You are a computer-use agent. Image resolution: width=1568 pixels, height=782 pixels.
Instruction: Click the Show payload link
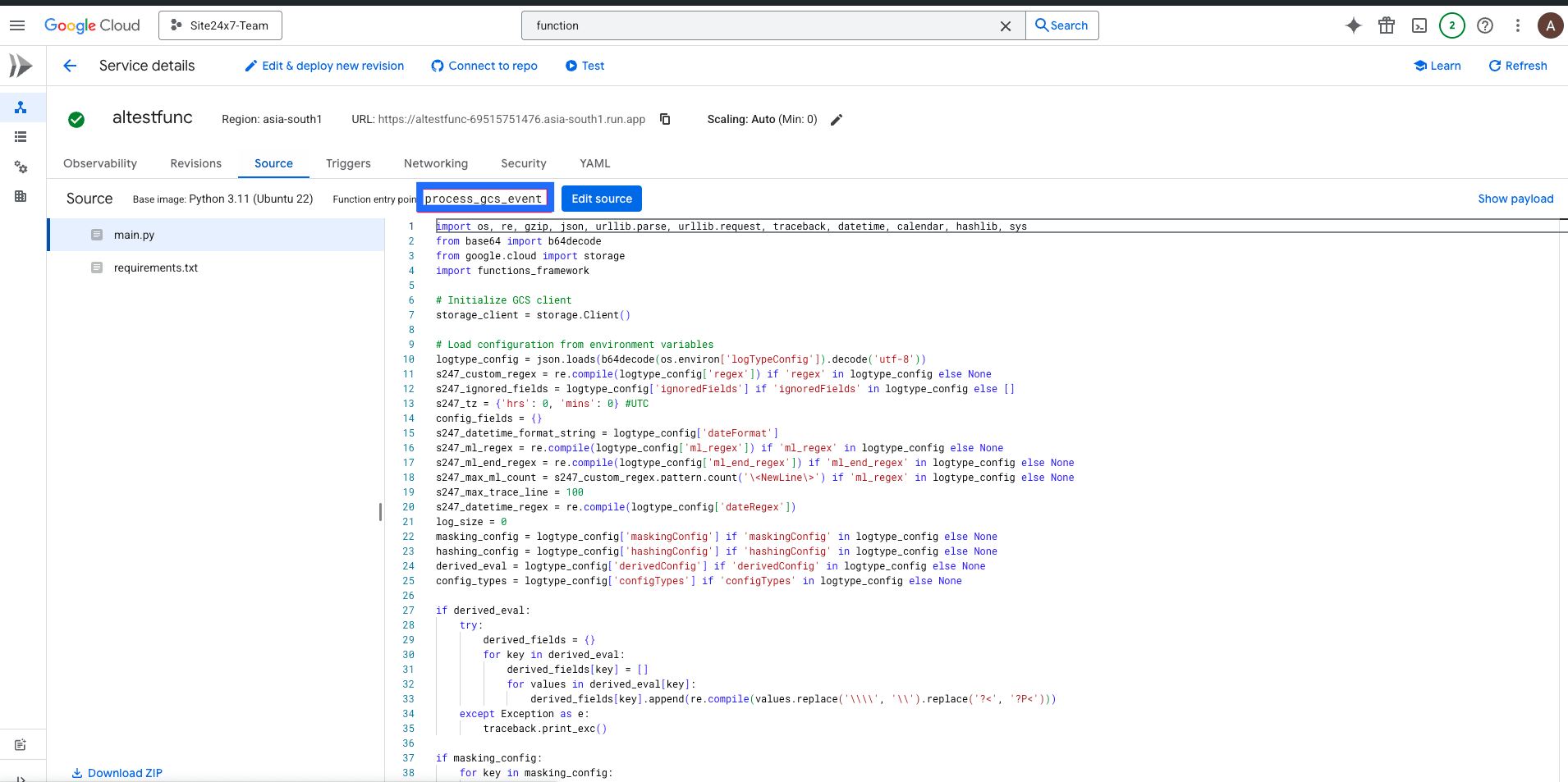[1515, 199]
